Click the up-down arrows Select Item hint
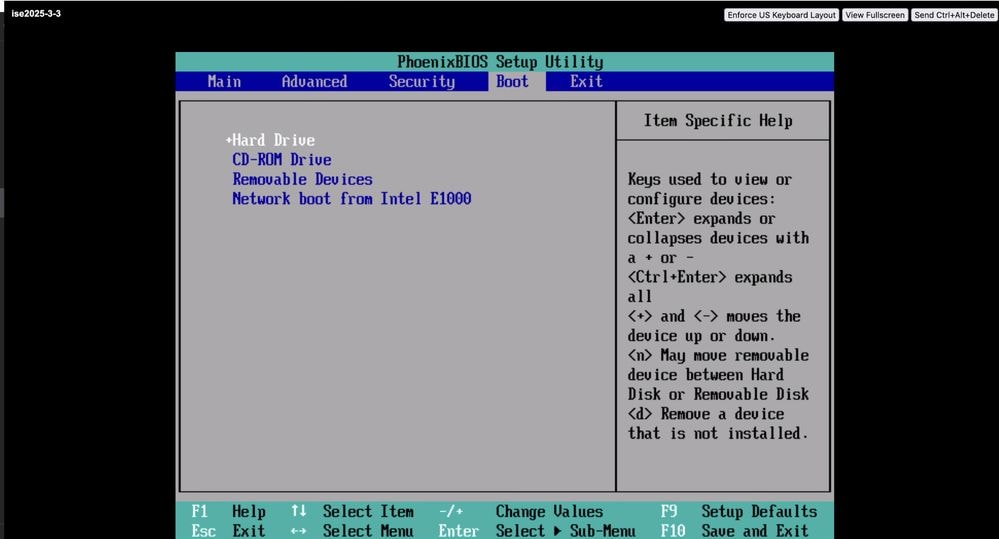999x539 pixels. tap(352, 511)
